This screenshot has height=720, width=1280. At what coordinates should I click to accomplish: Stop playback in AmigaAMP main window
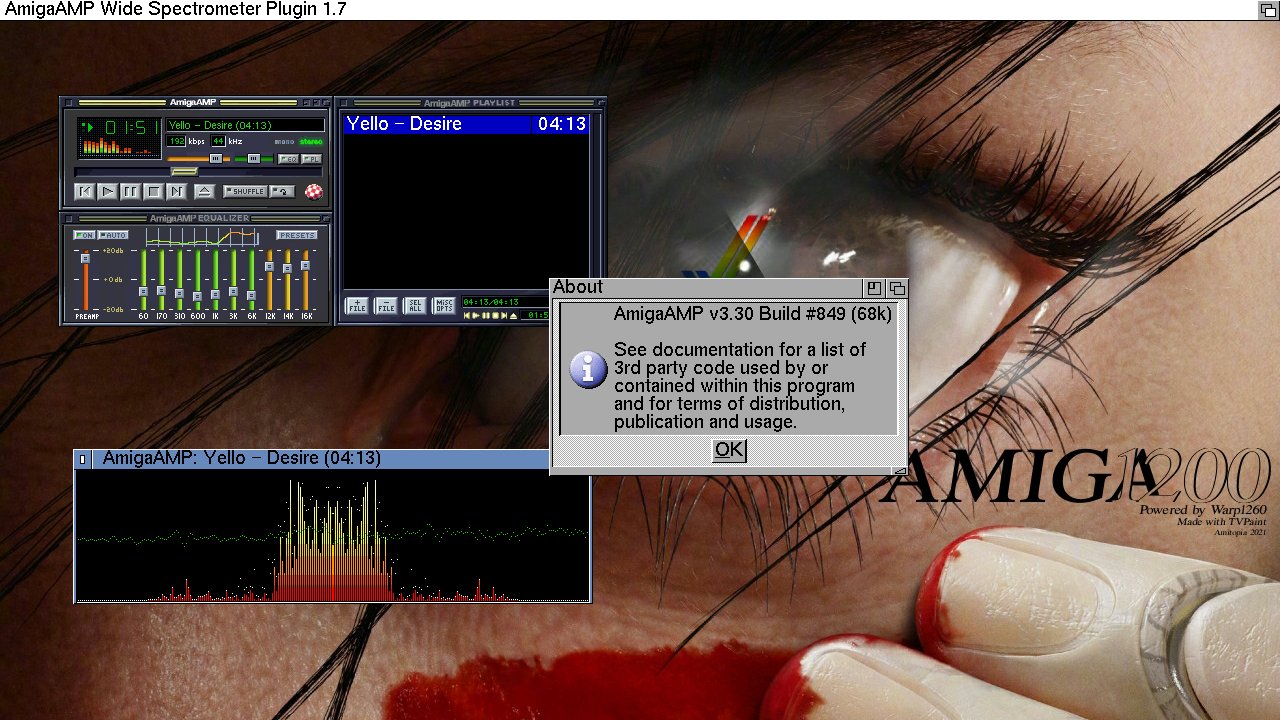coord(154,192)
